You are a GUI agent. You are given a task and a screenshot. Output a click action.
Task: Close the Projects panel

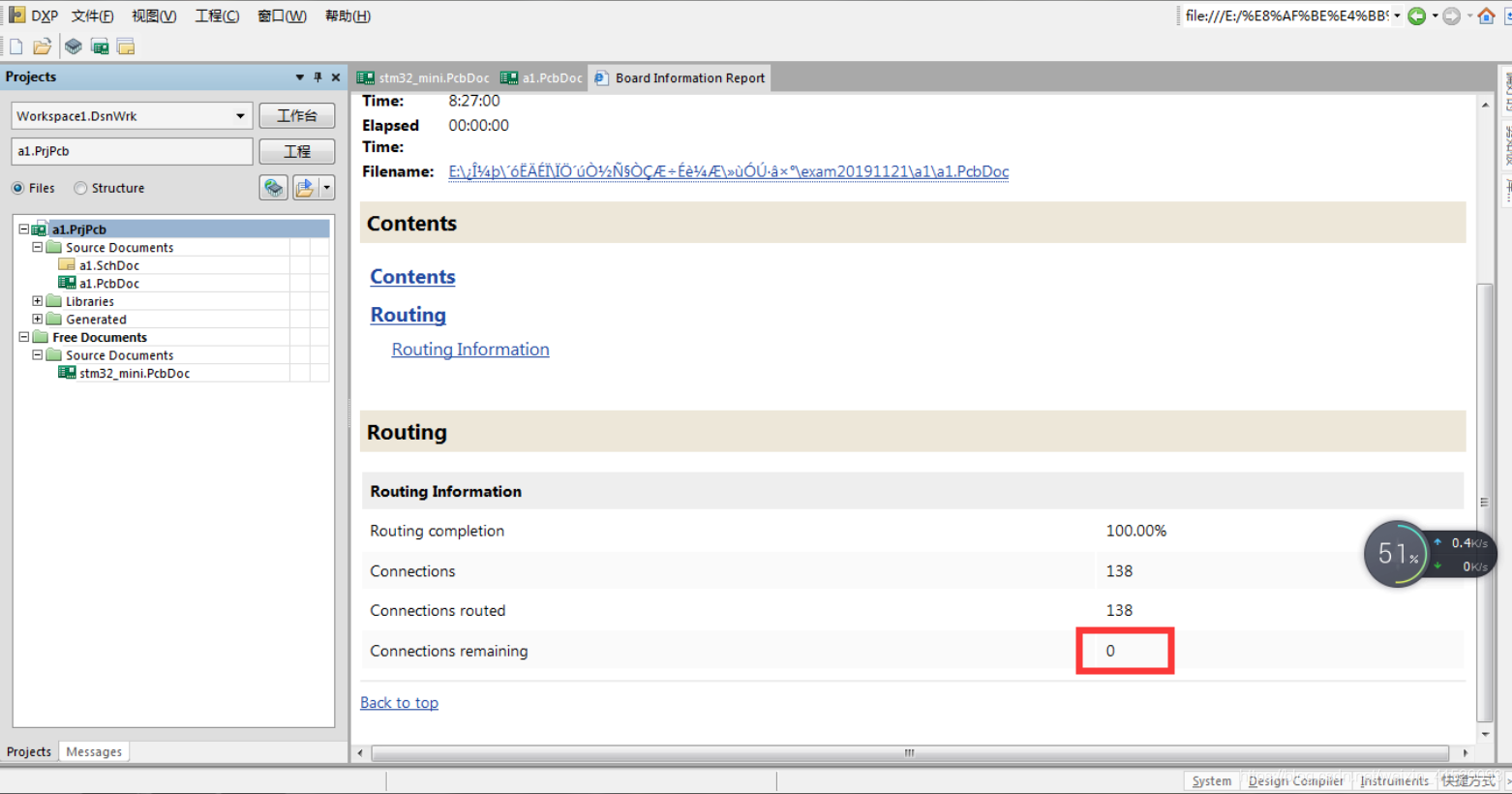[x=336, y=77]
